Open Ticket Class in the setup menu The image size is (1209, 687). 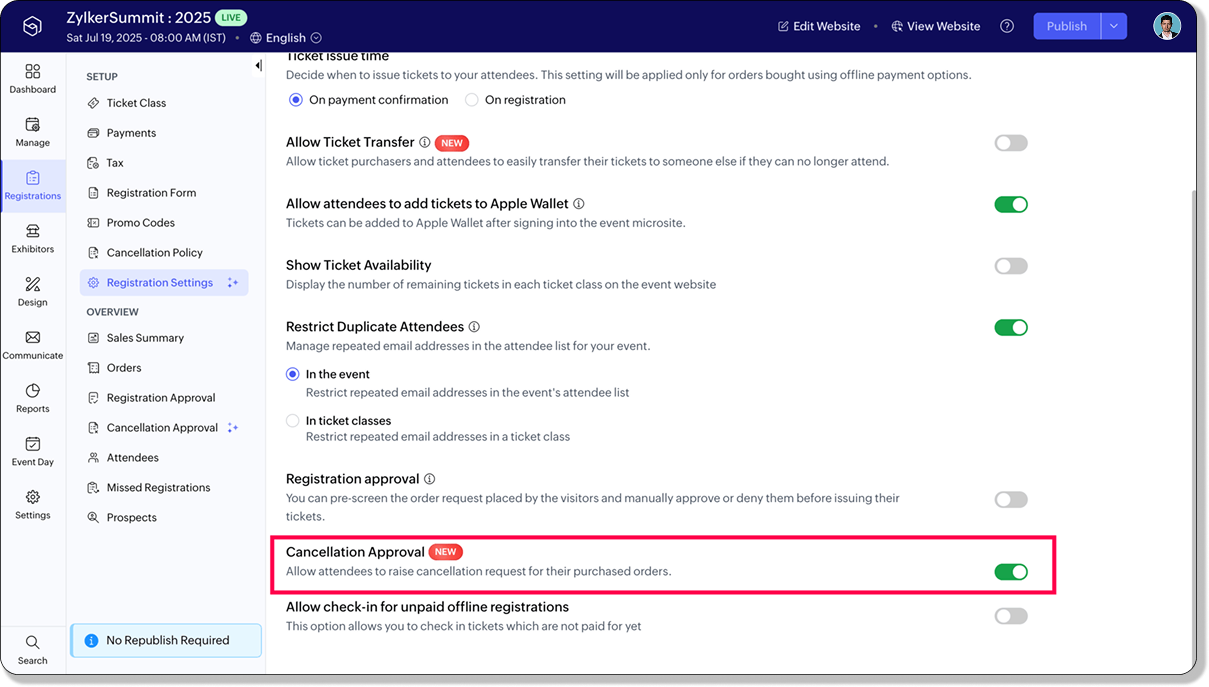pyautogui.click(x=127, y=103)
